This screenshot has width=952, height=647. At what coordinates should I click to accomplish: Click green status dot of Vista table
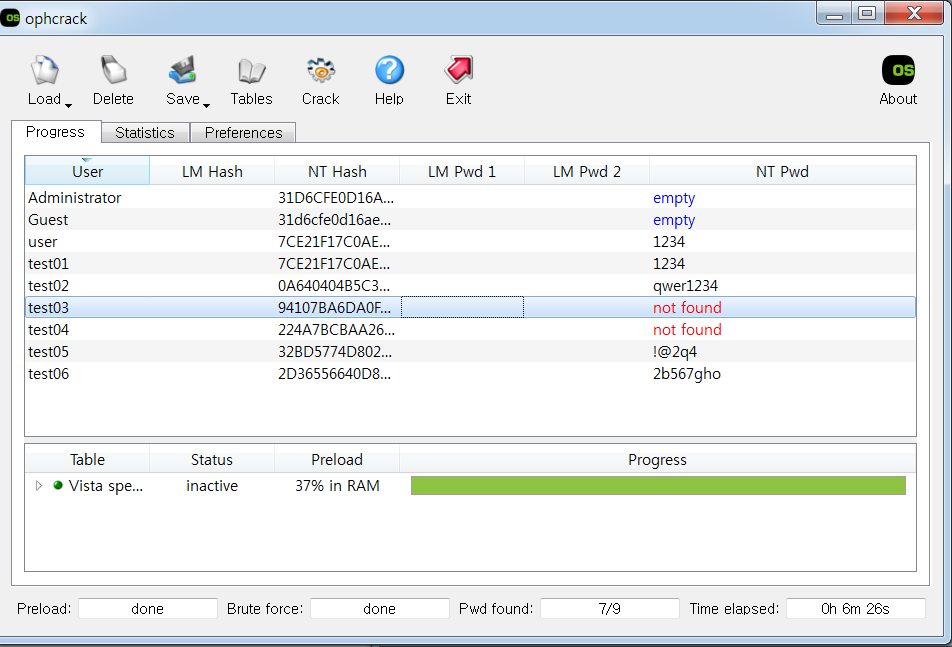58,485
